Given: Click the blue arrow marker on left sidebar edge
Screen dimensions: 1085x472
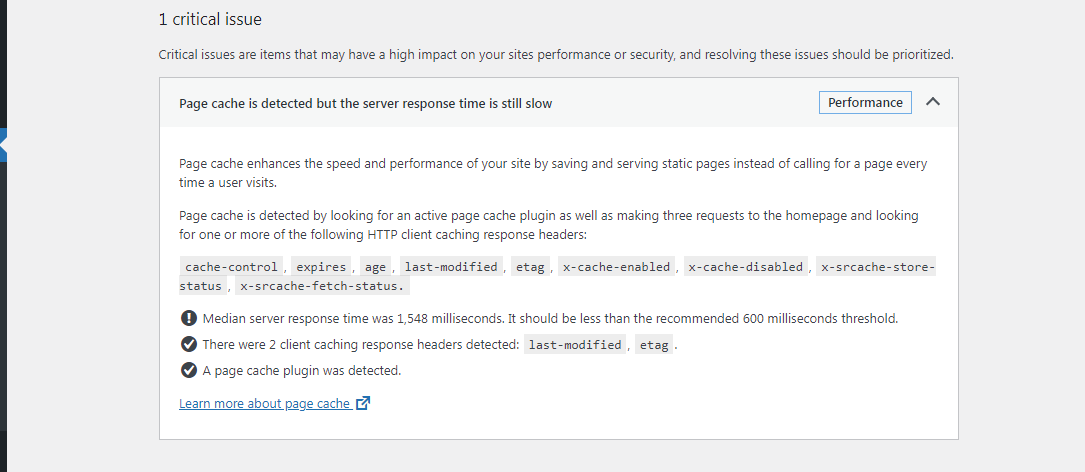Looking at the screenshot, I should click(x=4, y=146).
